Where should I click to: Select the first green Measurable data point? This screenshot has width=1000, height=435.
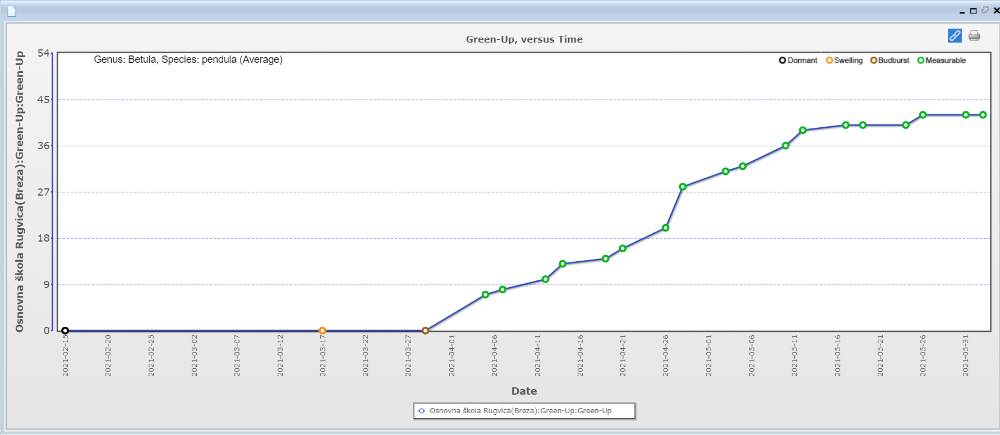tap(485, 295)
